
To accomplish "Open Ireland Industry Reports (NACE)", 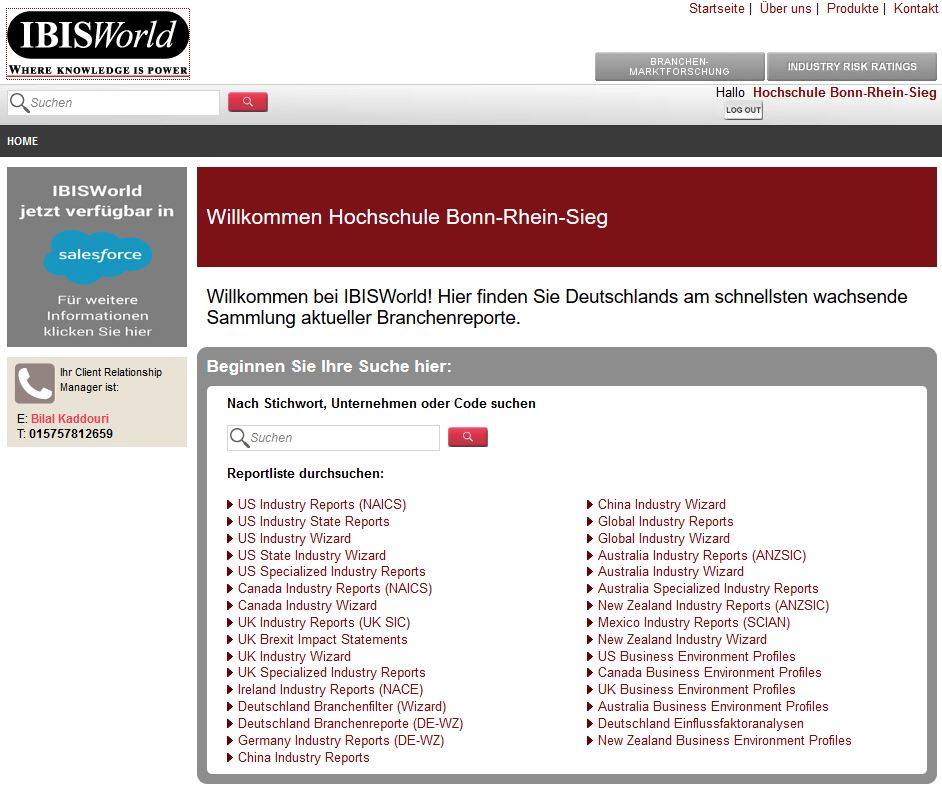I will [330, 689].
